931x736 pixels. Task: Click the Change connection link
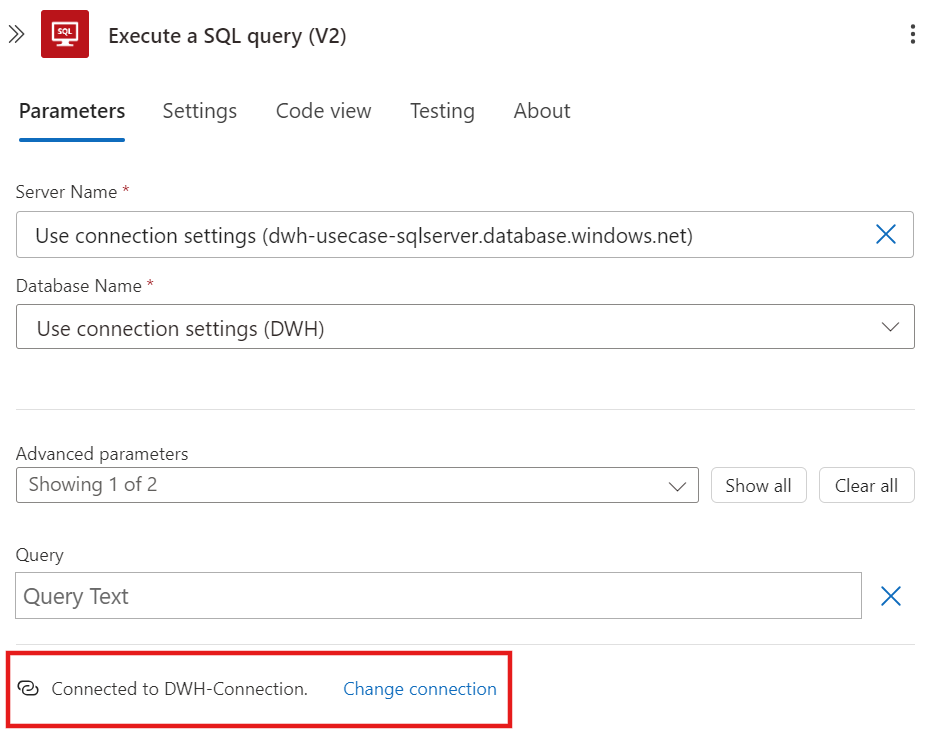420,689
